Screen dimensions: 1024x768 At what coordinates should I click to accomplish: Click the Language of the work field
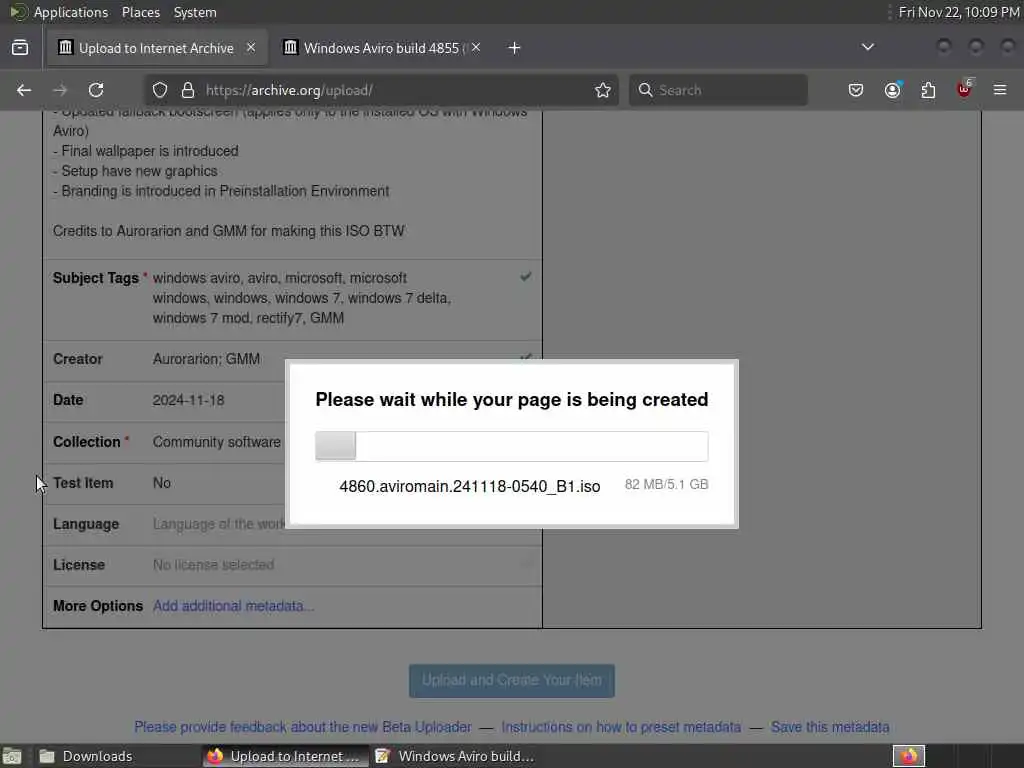(219, 524)
